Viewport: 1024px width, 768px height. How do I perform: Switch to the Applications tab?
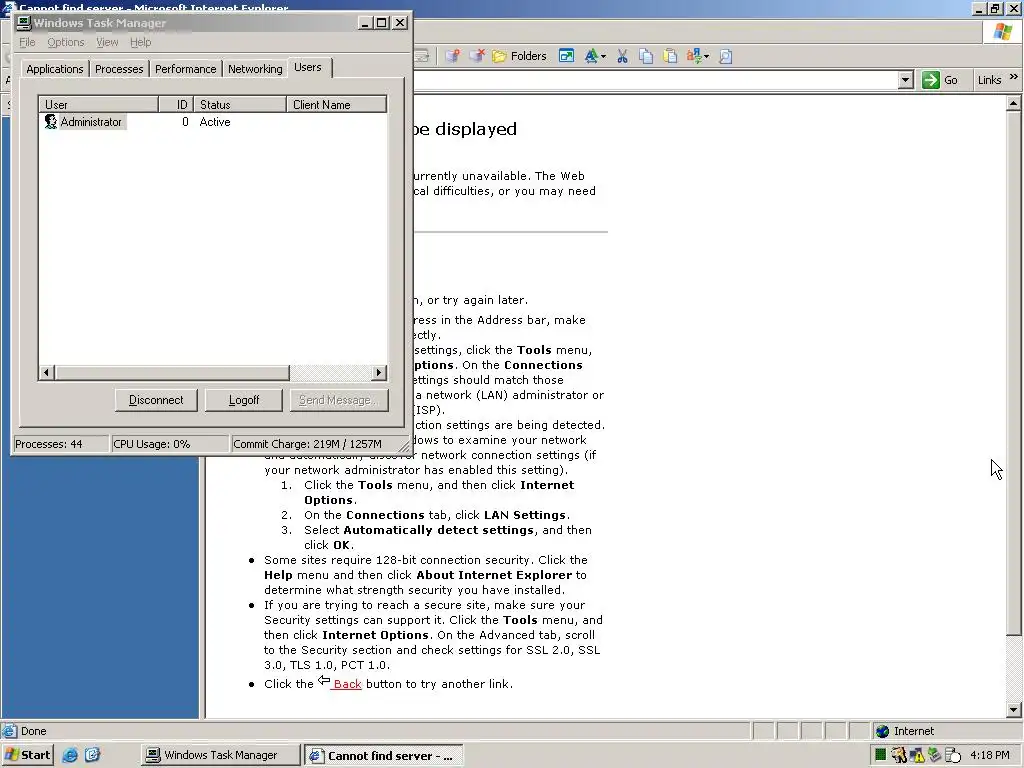click(x=55, y=69)
